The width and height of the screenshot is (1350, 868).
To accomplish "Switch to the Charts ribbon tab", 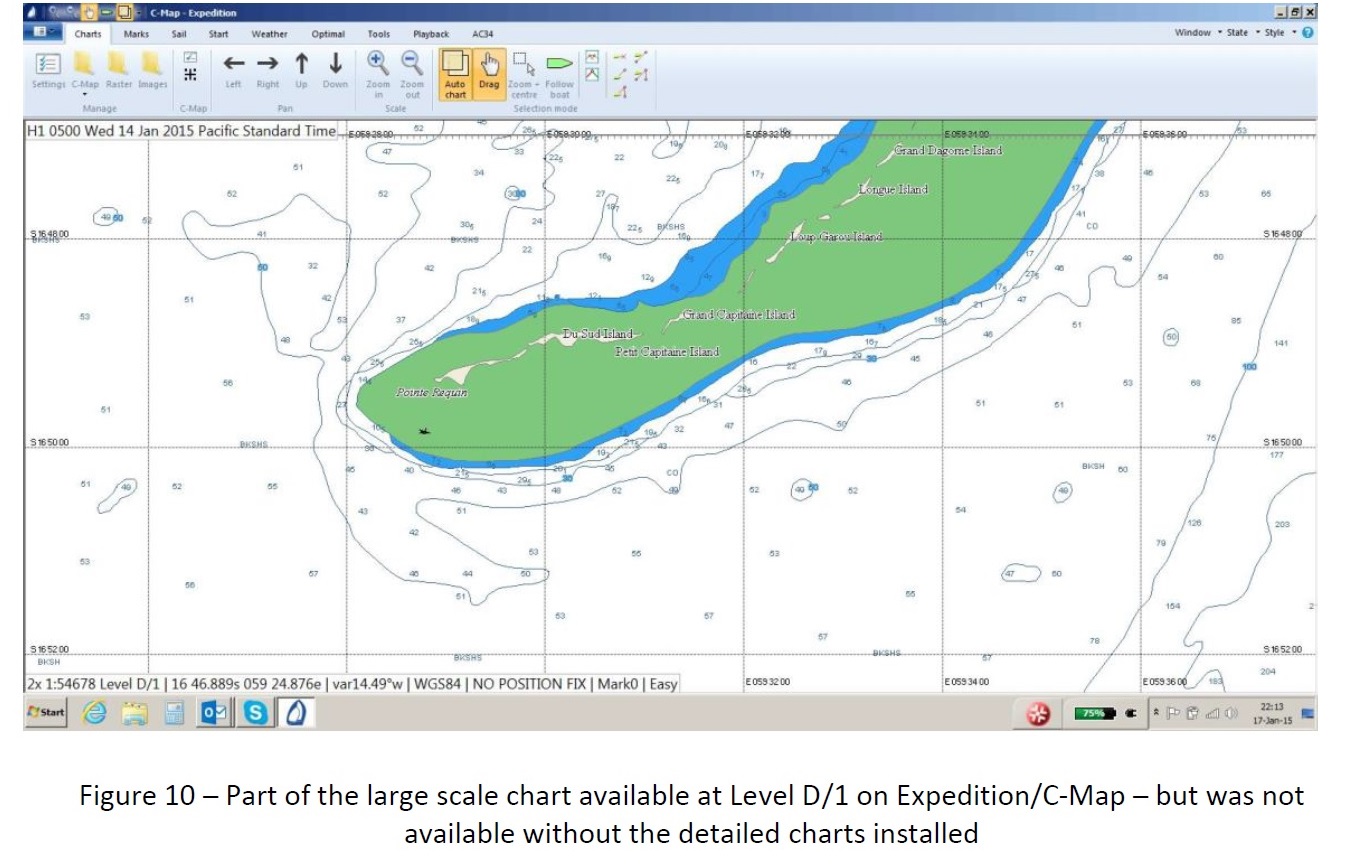I will [88, 34].
